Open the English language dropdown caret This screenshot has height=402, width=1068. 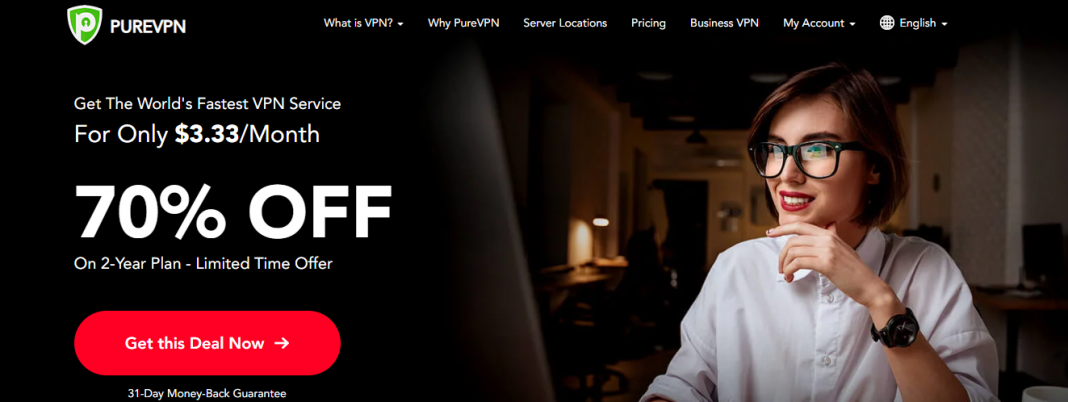point(944,24)
